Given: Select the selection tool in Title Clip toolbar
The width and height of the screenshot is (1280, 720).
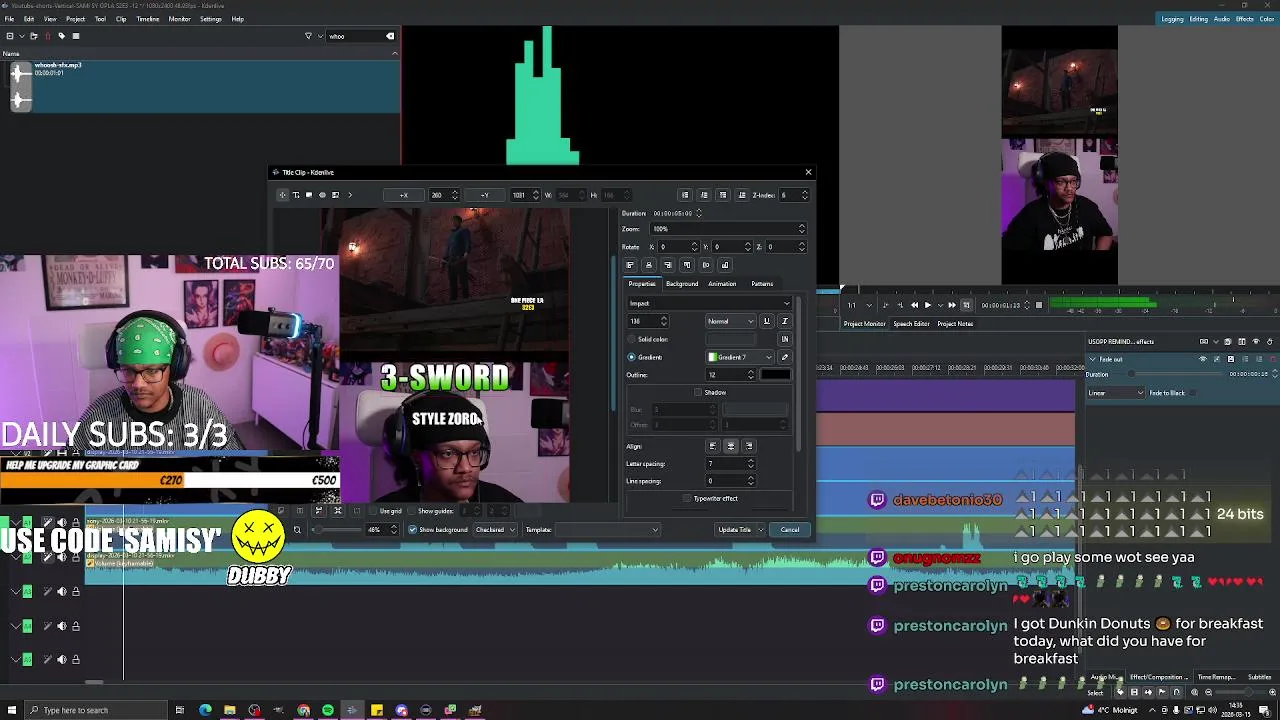Looking at the screenshot, I should [283, 195].
